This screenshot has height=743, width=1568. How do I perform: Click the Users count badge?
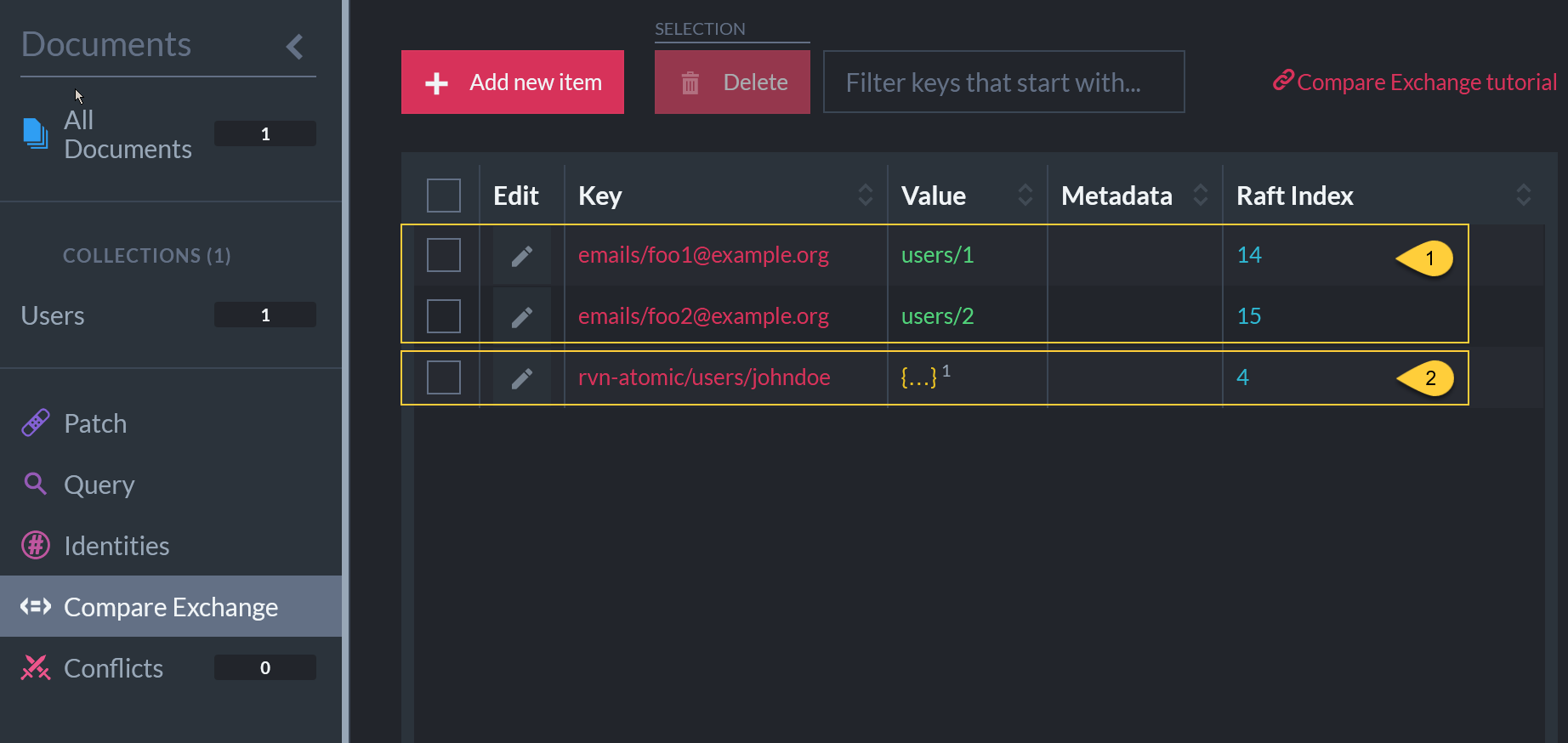[x=265, y=315]
